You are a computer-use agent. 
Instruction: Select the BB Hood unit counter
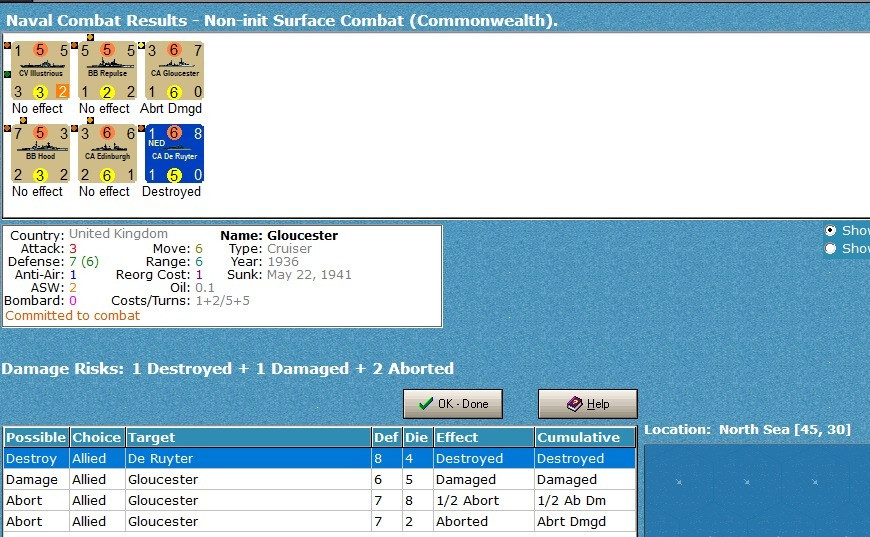[x=40, y=154]
